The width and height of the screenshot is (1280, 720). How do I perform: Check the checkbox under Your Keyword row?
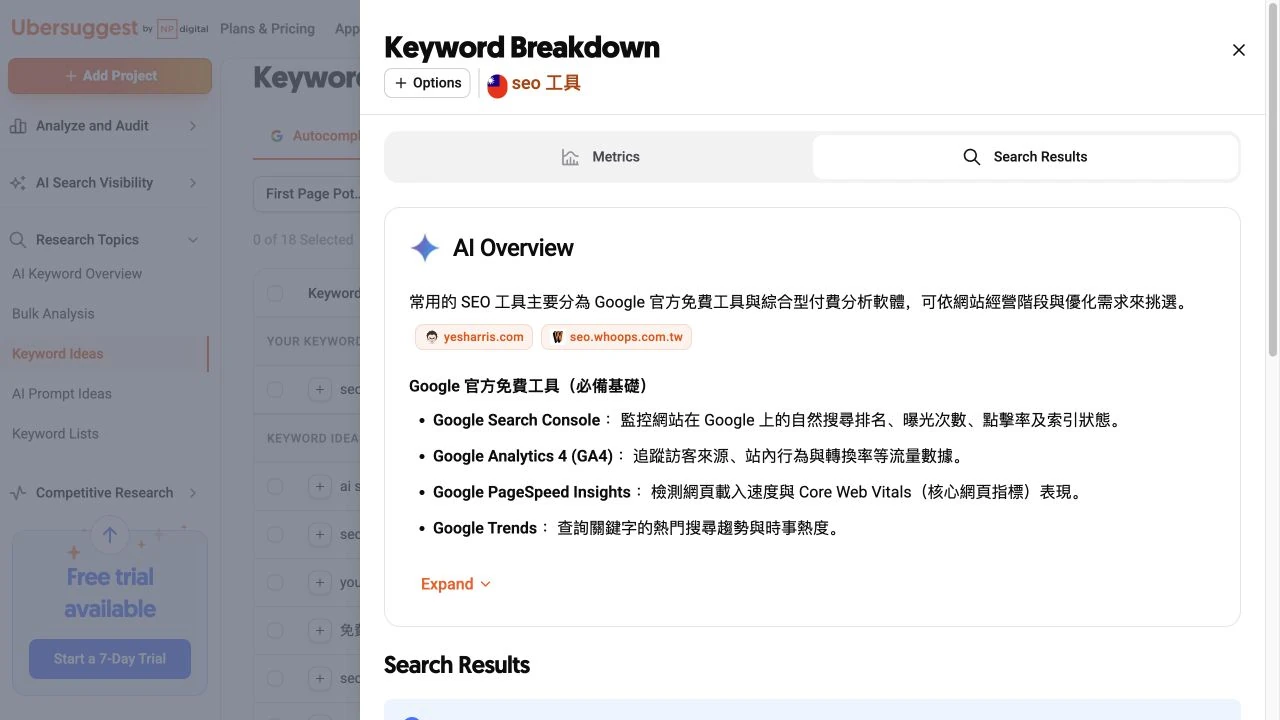point(275,389)
